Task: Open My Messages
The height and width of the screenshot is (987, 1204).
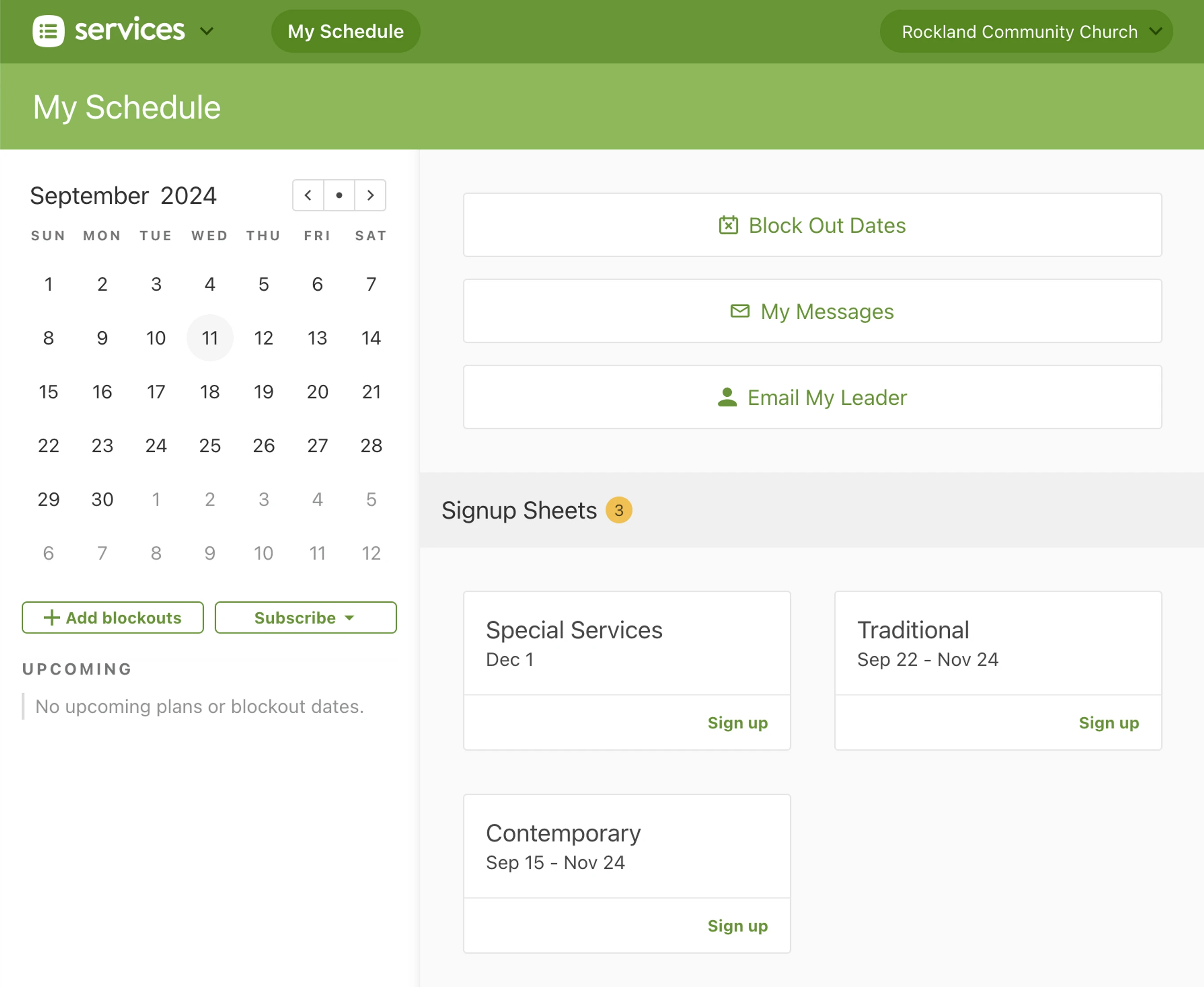Action: (812, 311)
